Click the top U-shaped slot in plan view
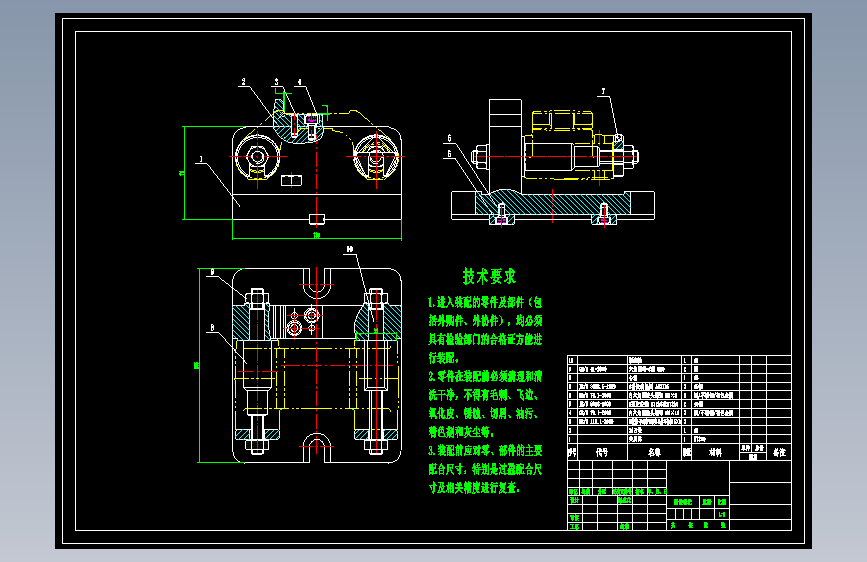Screen dimensions: 867x562 coord(317,280)
